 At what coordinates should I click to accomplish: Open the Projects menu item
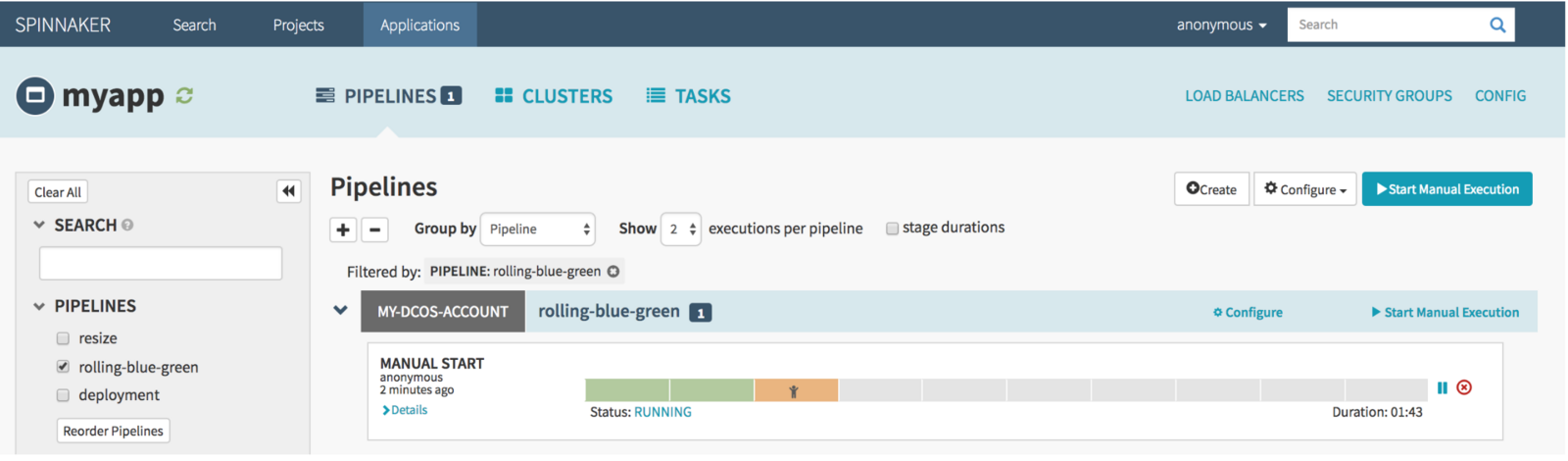click(298, 25)
